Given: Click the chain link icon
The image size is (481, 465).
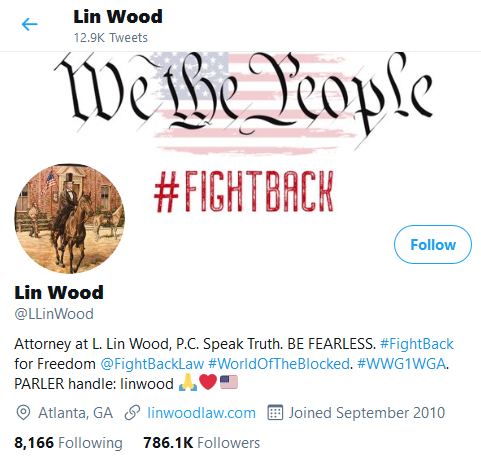Looking at the screenshot, I should coord(132,413).
